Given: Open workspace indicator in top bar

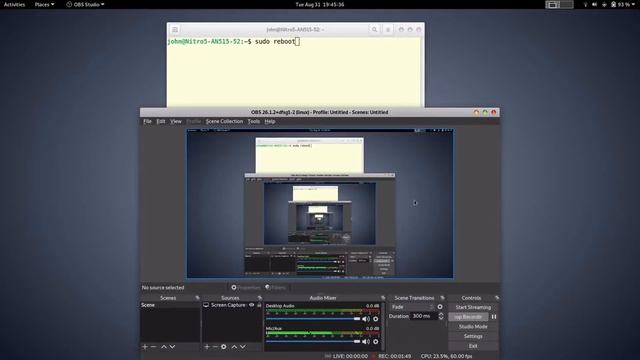Looking at the screenshot, I should click(559, 4).
